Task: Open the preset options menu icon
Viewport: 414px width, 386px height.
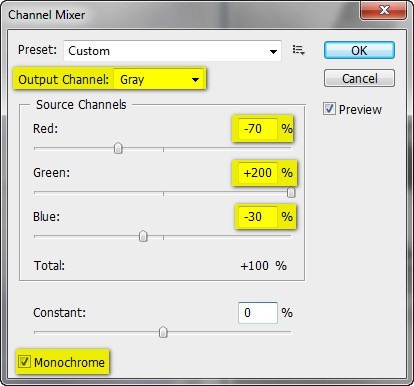Action: click(298, 50)
